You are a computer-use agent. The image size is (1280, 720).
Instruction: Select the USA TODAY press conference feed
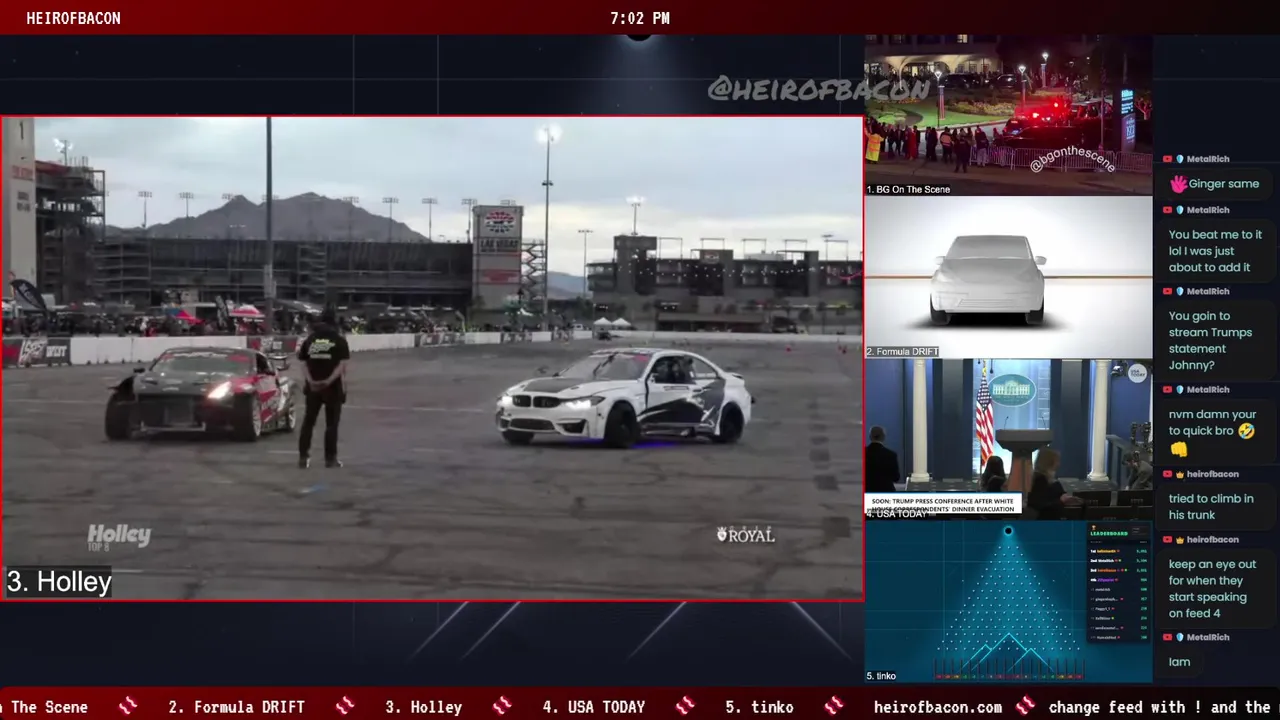[x=1008, y=439]
